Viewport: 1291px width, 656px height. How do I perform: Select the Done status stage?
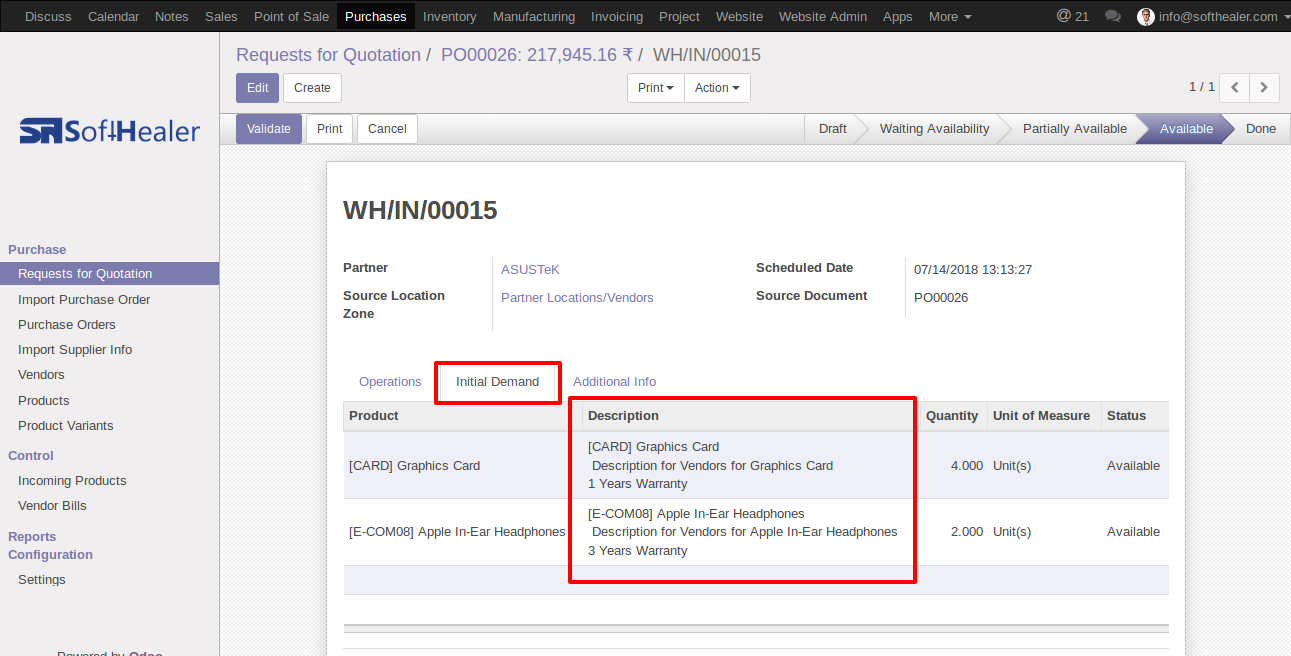click(1260, 129)
